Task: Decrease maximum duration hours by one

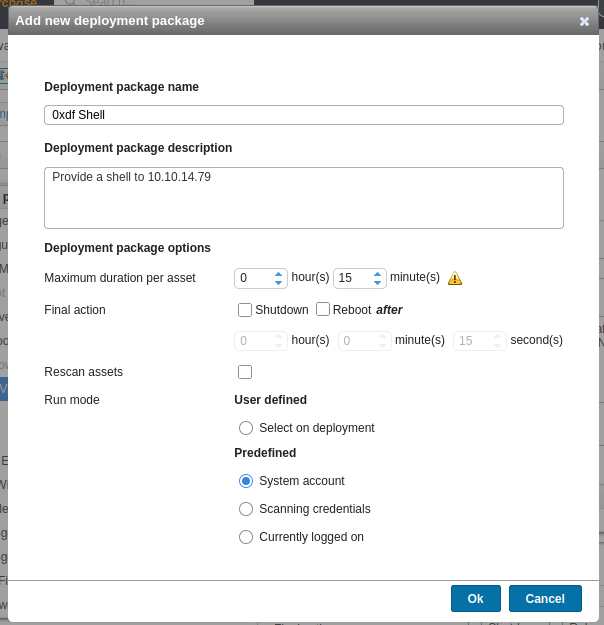Action: point(279,283)
